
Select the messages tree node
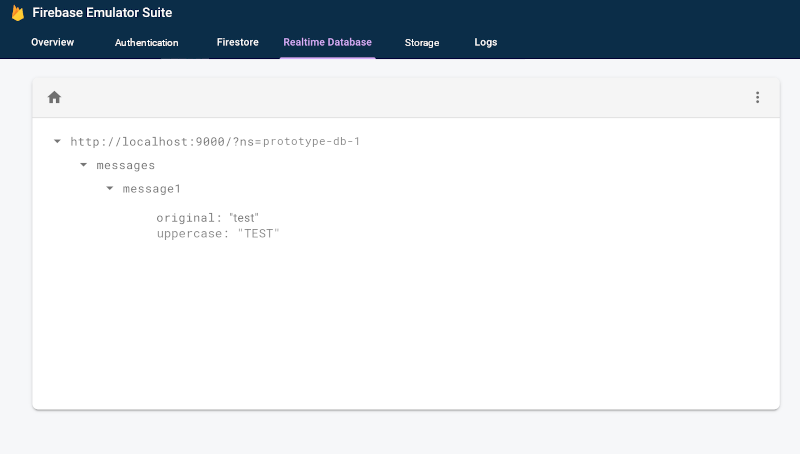125,165
